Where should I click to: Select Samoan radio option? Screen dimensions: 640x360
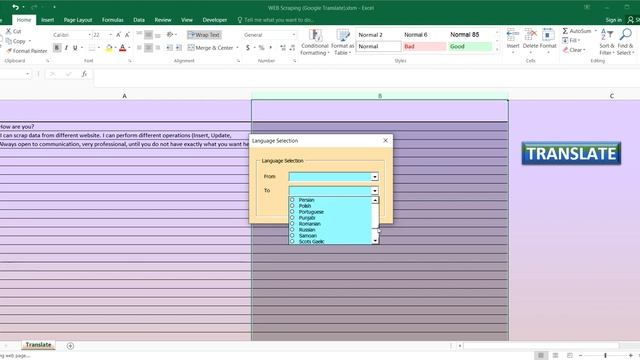pos(292,236)
